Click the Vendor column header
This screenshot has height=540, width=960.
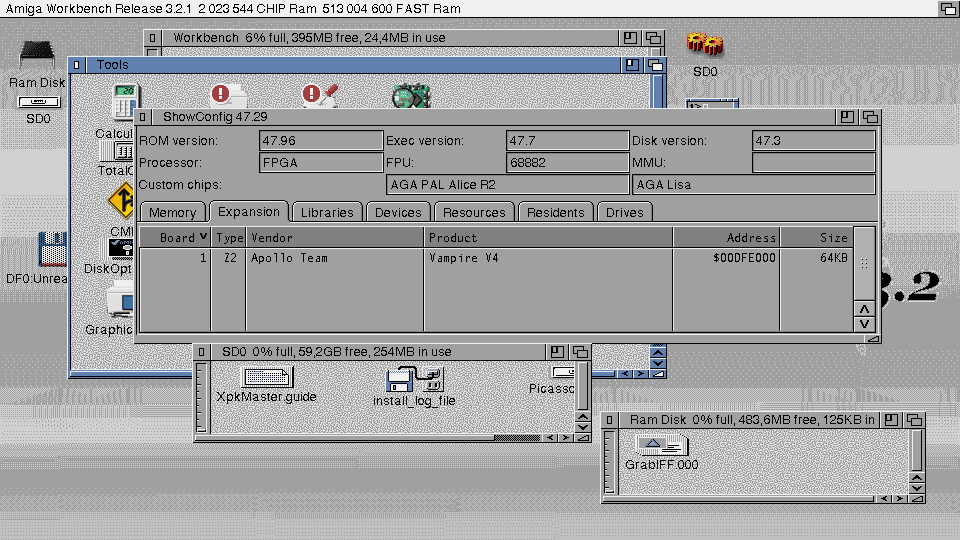click(x=335, y=238)
